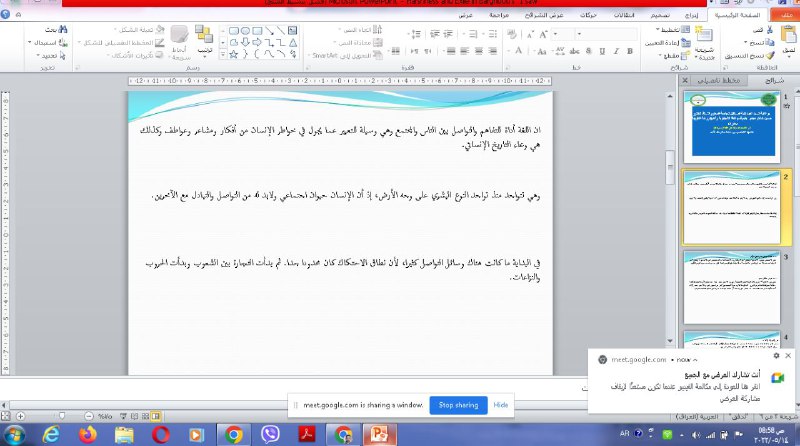800x446 pixels.
Task: Click the zoom in plus icon
Action: 20,416
